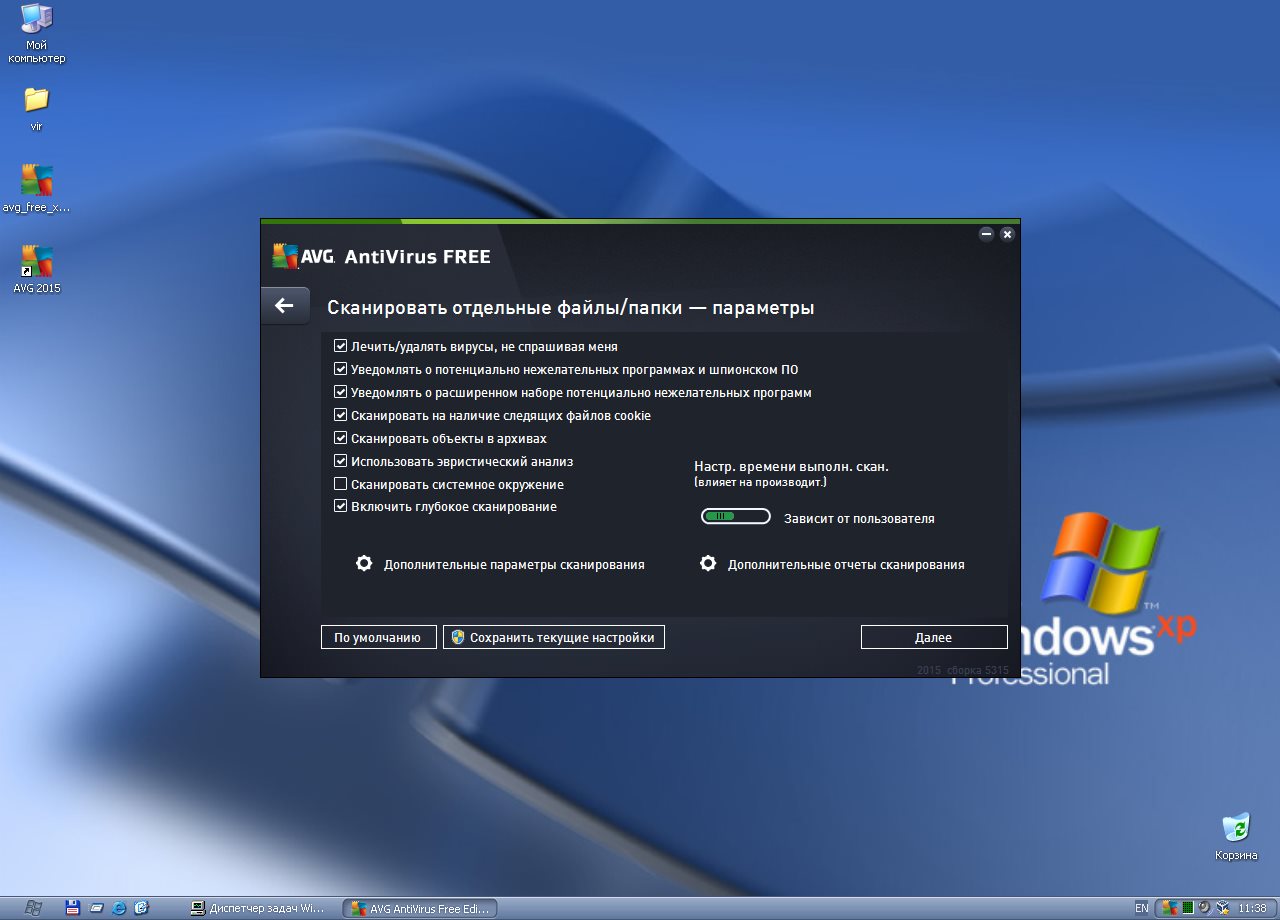Click floppy disk quick launch icon
This screenshot has height=920, width=1280.
(72, 908)
